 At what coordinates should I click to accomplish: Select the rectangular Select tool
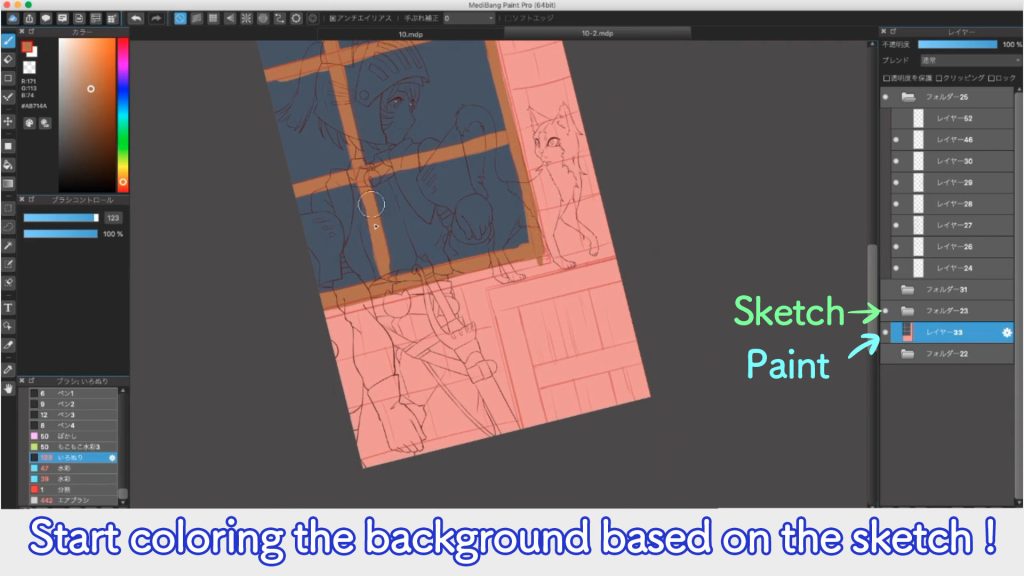[8, 208]
